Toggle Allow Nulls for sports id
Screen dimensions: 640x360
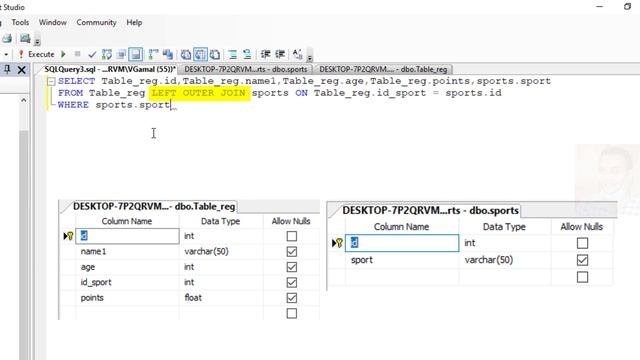582,243
